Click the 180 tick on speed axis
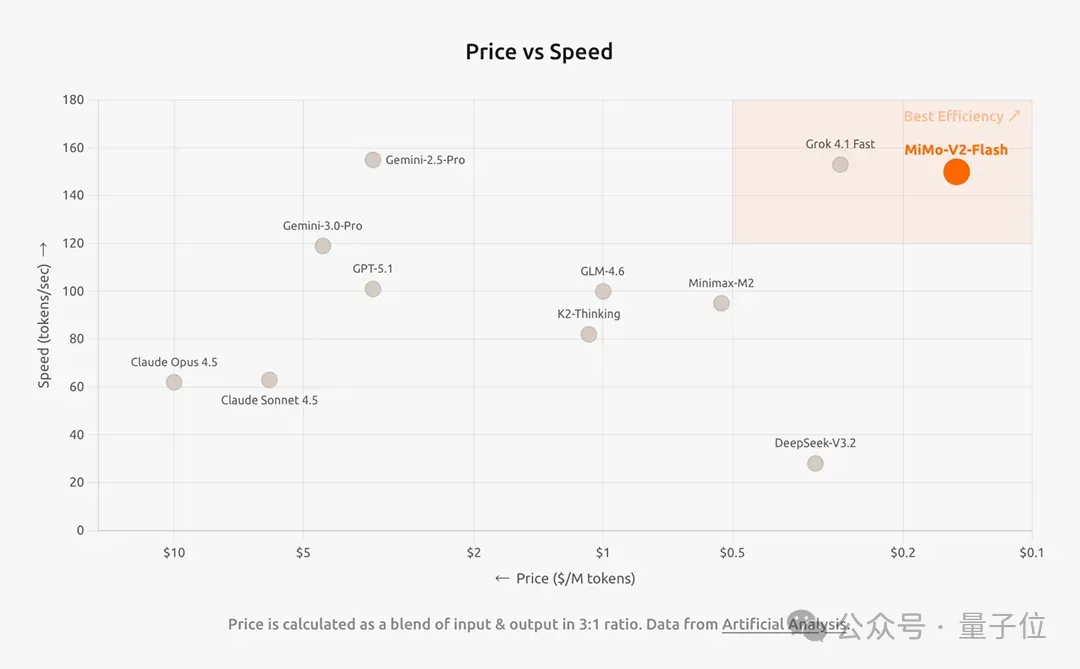 pos(73,100)
